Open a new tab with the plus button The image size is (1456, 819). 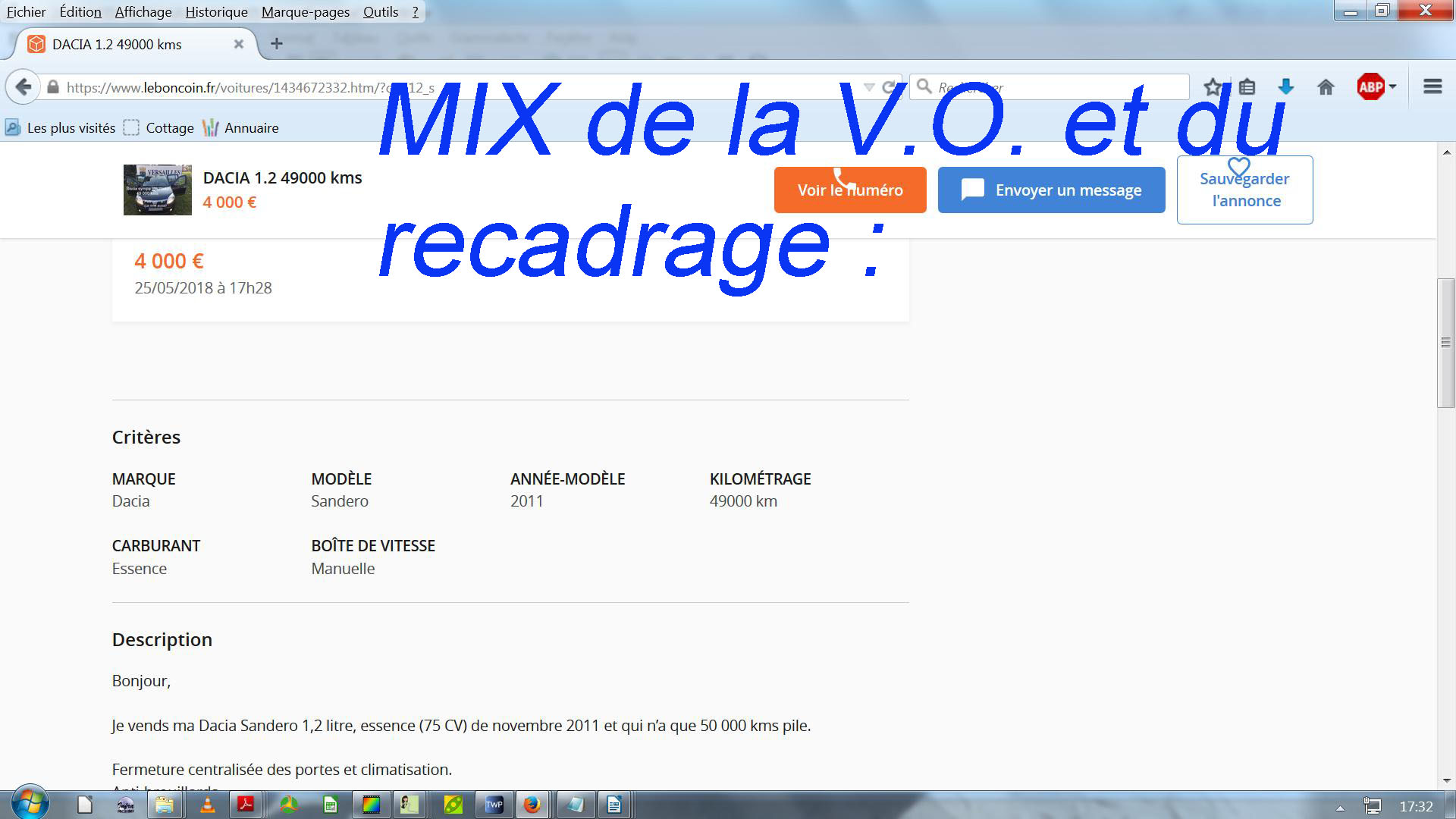tap(277, 44)
